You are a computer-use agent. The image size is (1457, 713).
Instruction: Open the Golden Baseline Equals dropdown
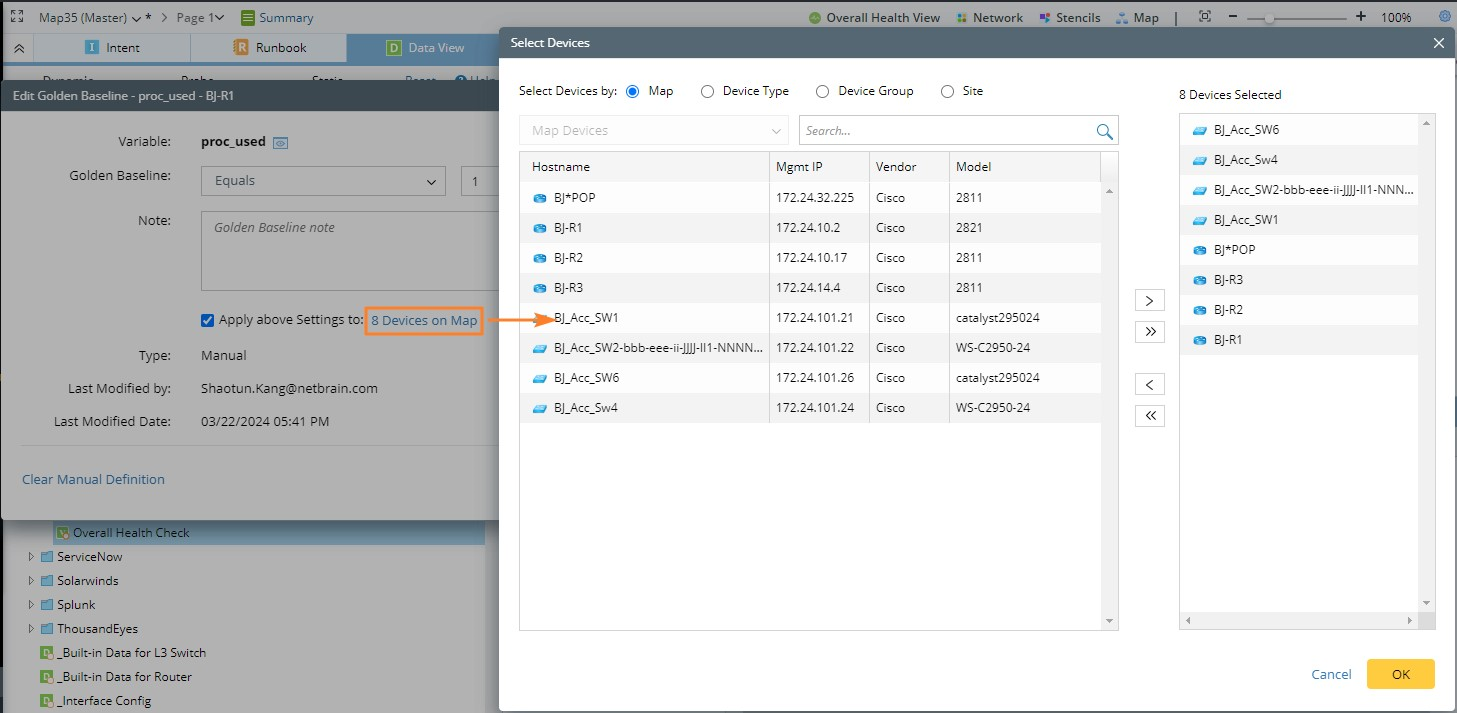pos(323,181)
